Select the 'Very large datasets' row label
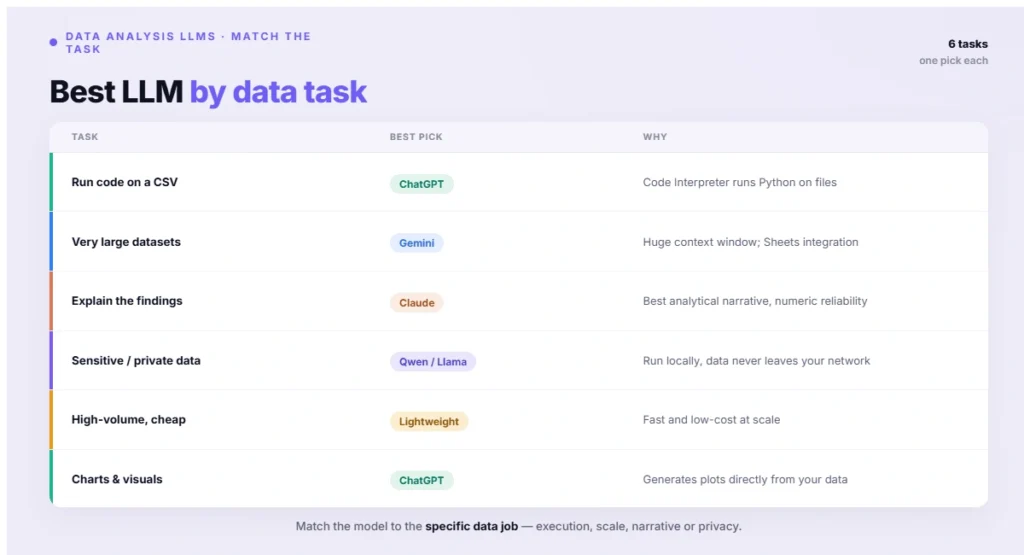This screenshot has width=1024, height=555. coord(126,242)
